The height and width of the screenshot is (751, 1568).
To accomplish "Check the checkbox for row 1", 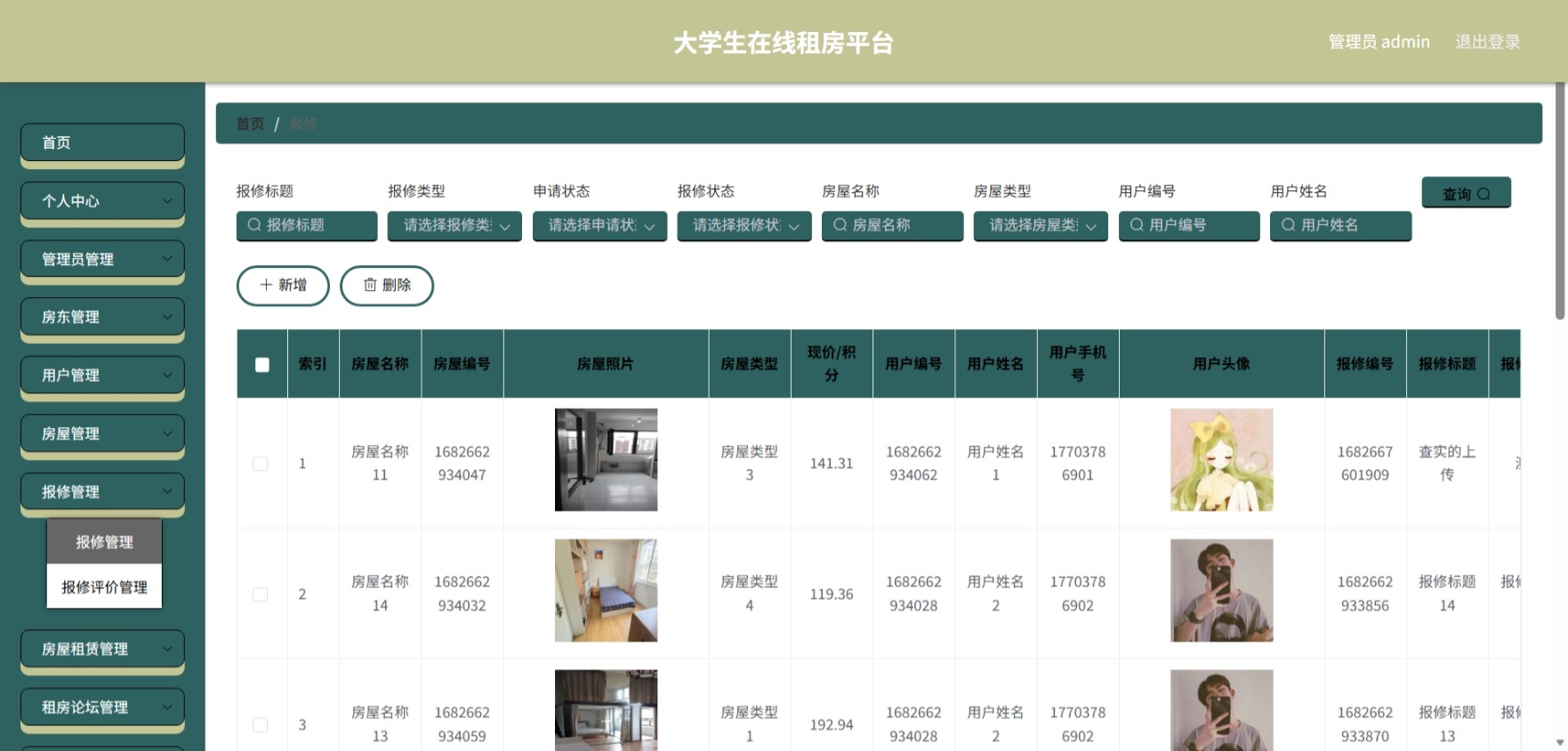I will tap(261, 464).
